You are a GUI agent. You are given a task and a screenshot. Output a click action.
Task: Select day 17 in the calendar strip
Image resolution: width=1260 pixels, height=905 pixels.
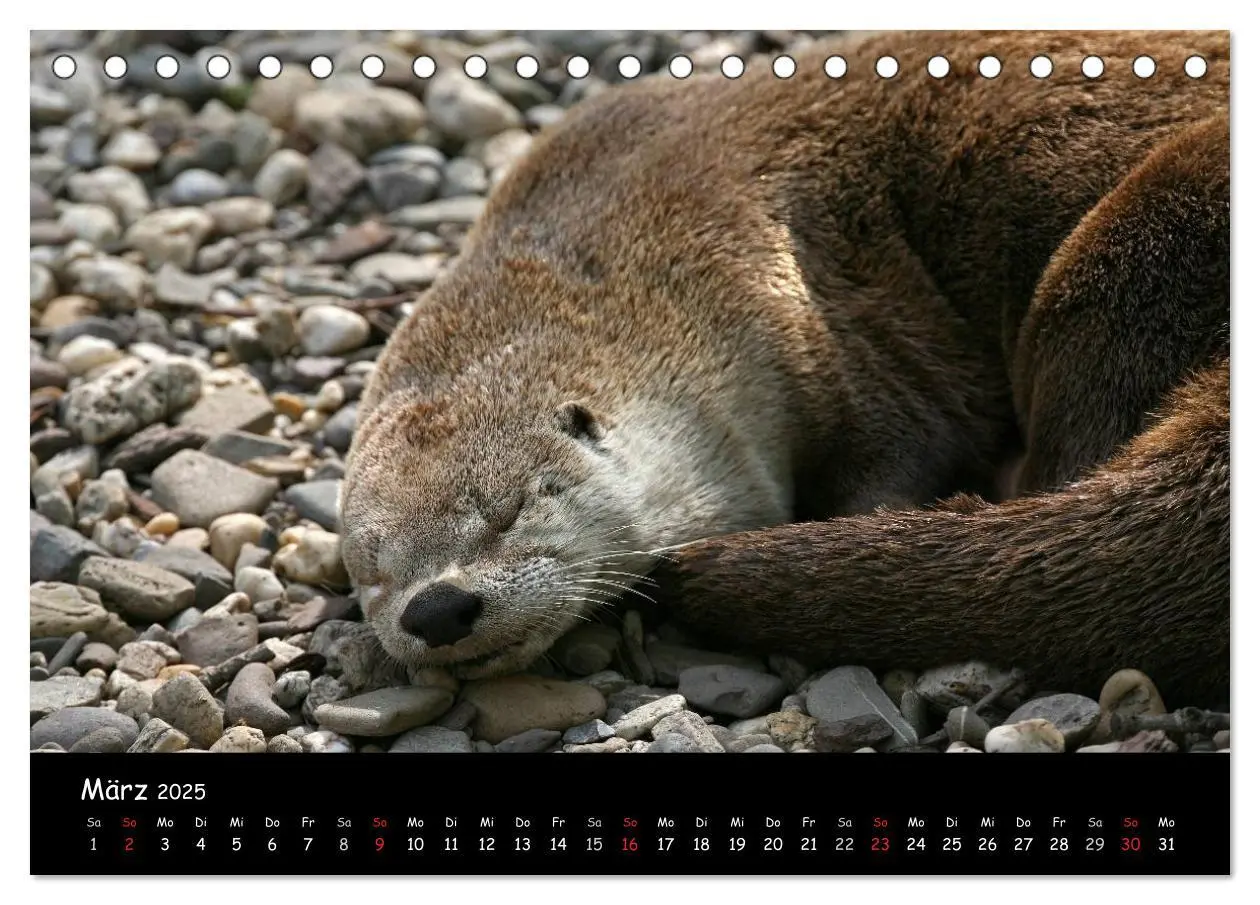click(666, 844)
